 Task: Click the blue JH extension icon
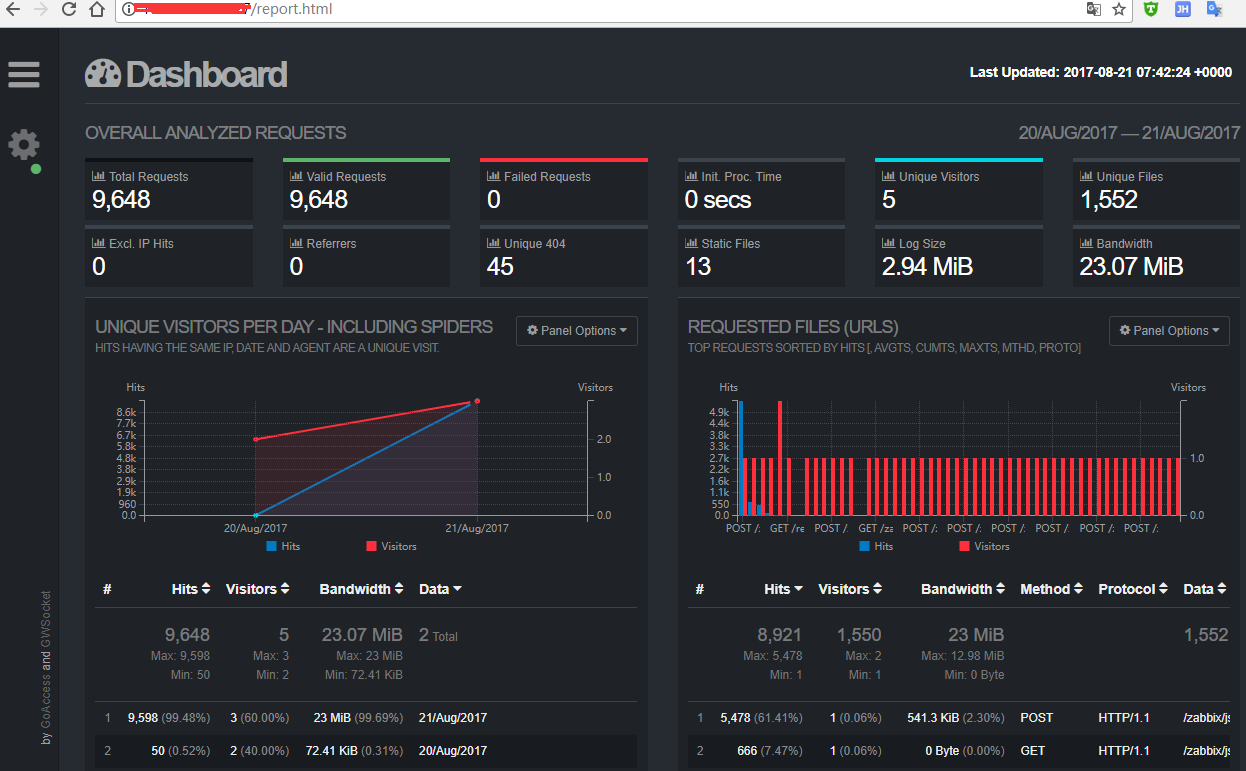tap(1183, 10)
